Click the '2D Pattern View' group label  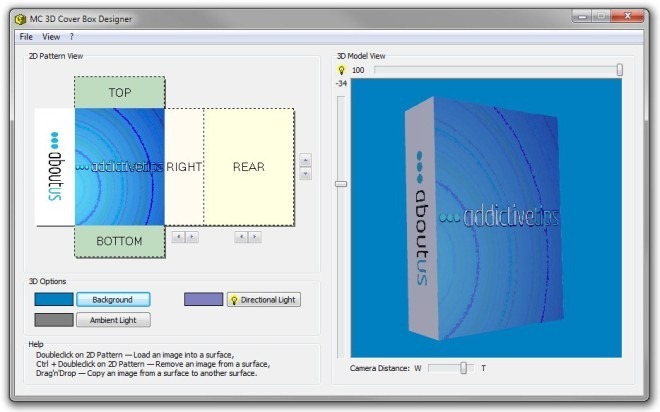tap(56, 56)
